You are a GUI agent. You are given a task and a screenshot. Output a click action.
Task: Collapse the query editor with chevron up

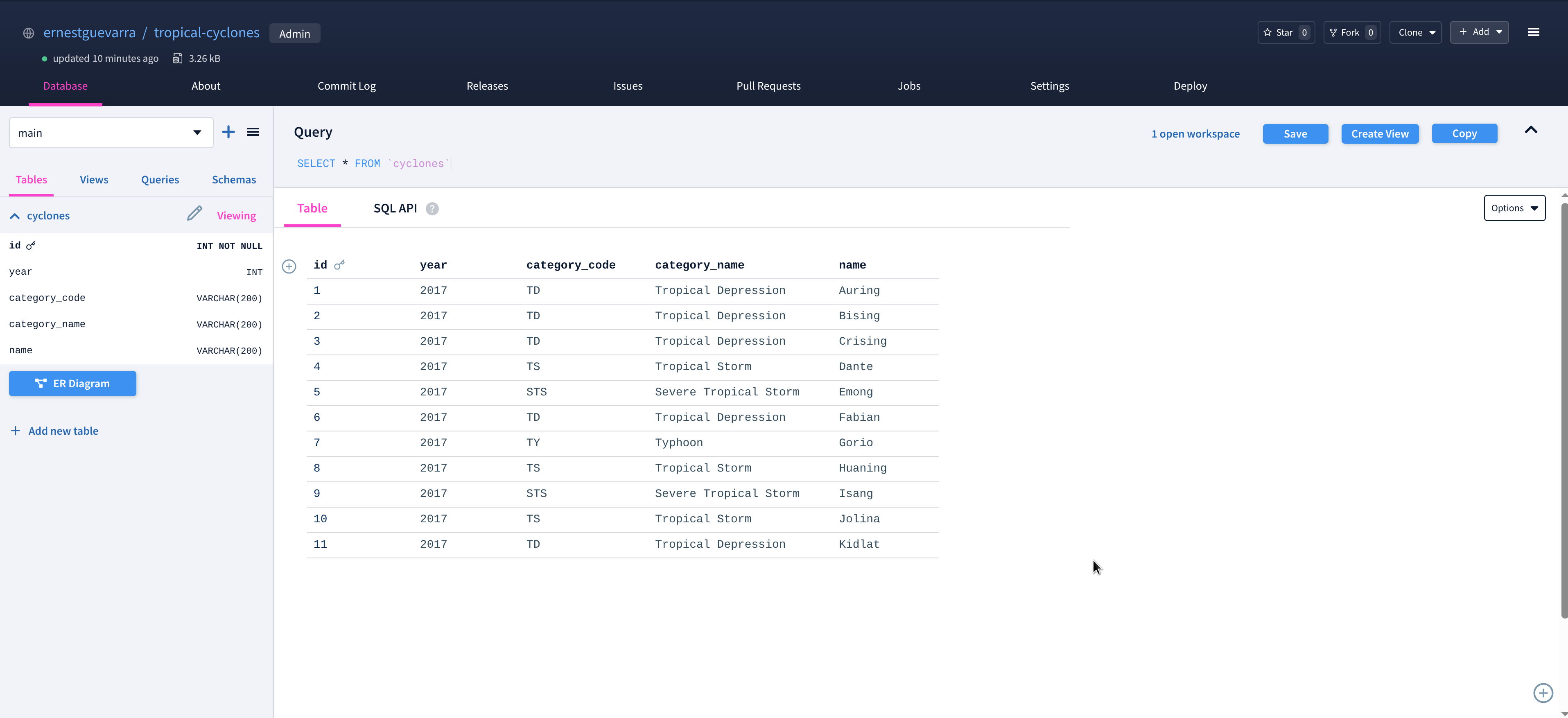1530,130
